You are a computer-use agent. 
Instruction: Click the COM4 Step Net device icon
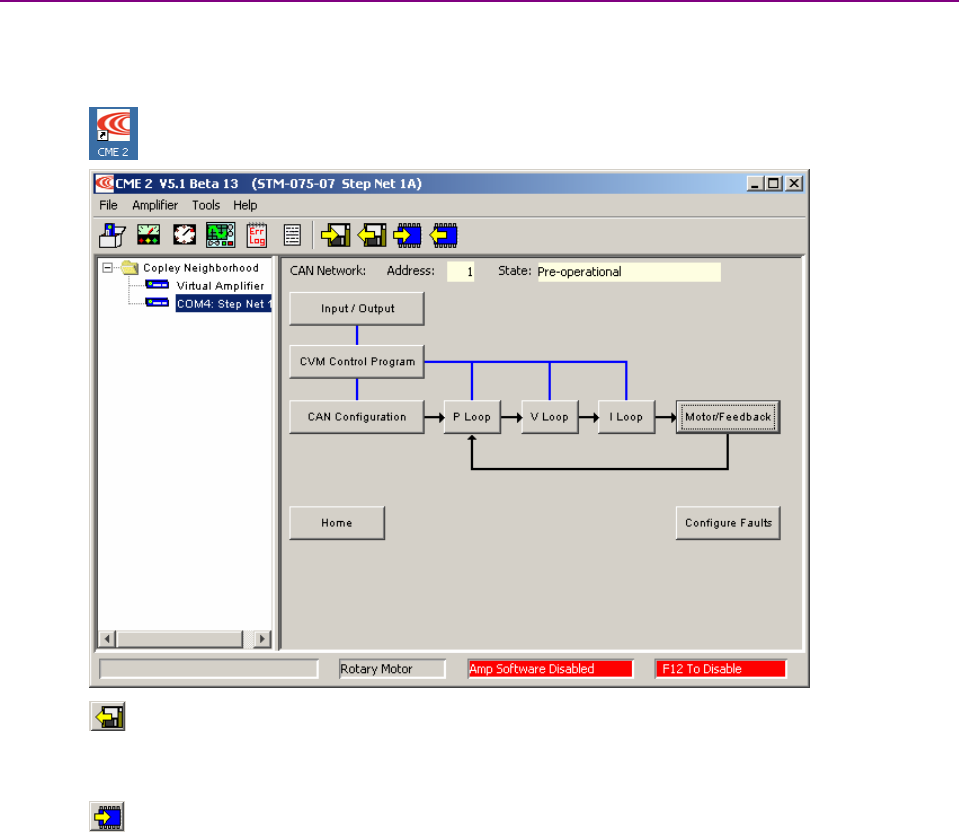pyautogui.click(x=157, y=302)
